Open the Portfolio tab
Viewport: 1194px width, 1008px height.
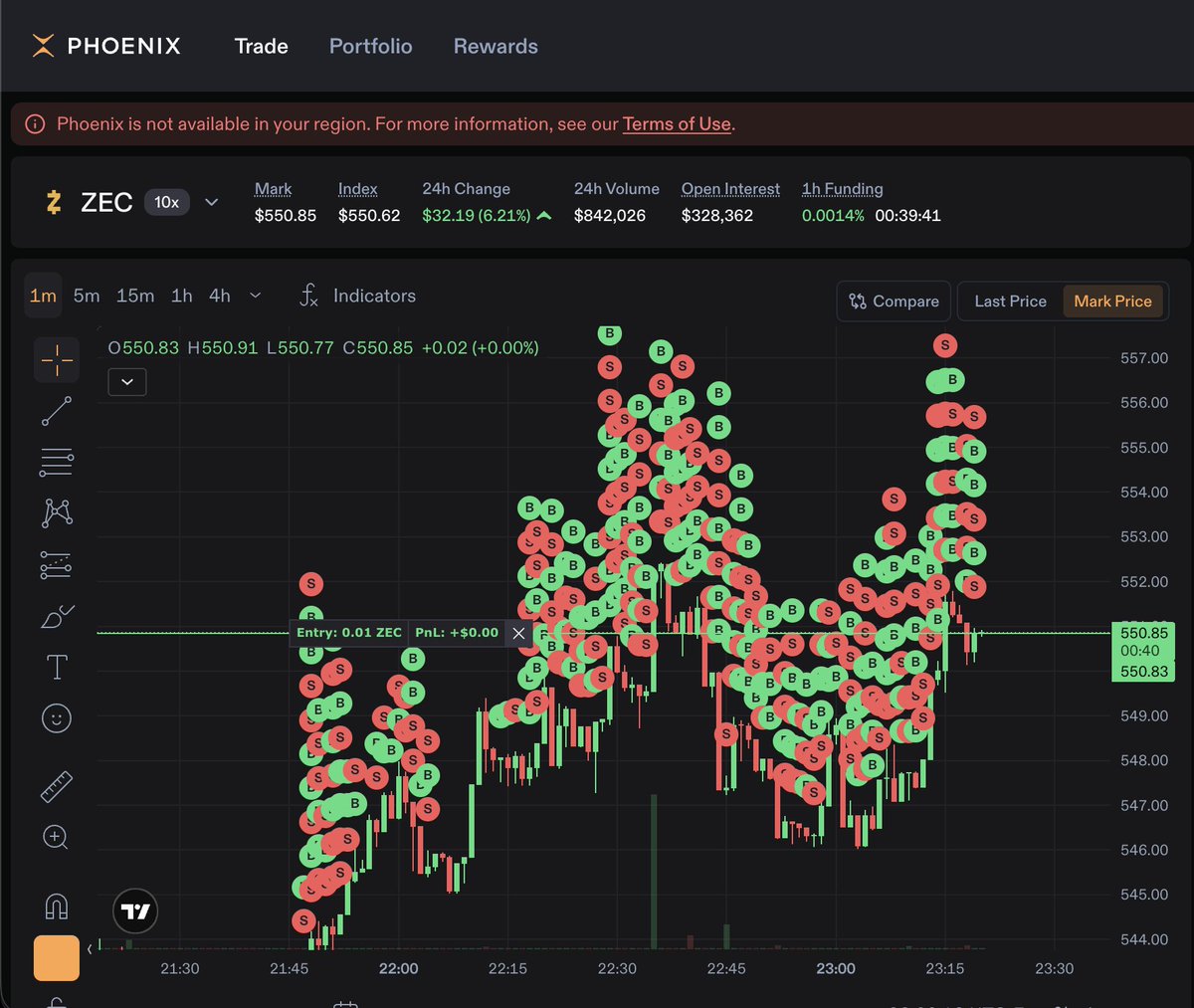coord(371,46)
